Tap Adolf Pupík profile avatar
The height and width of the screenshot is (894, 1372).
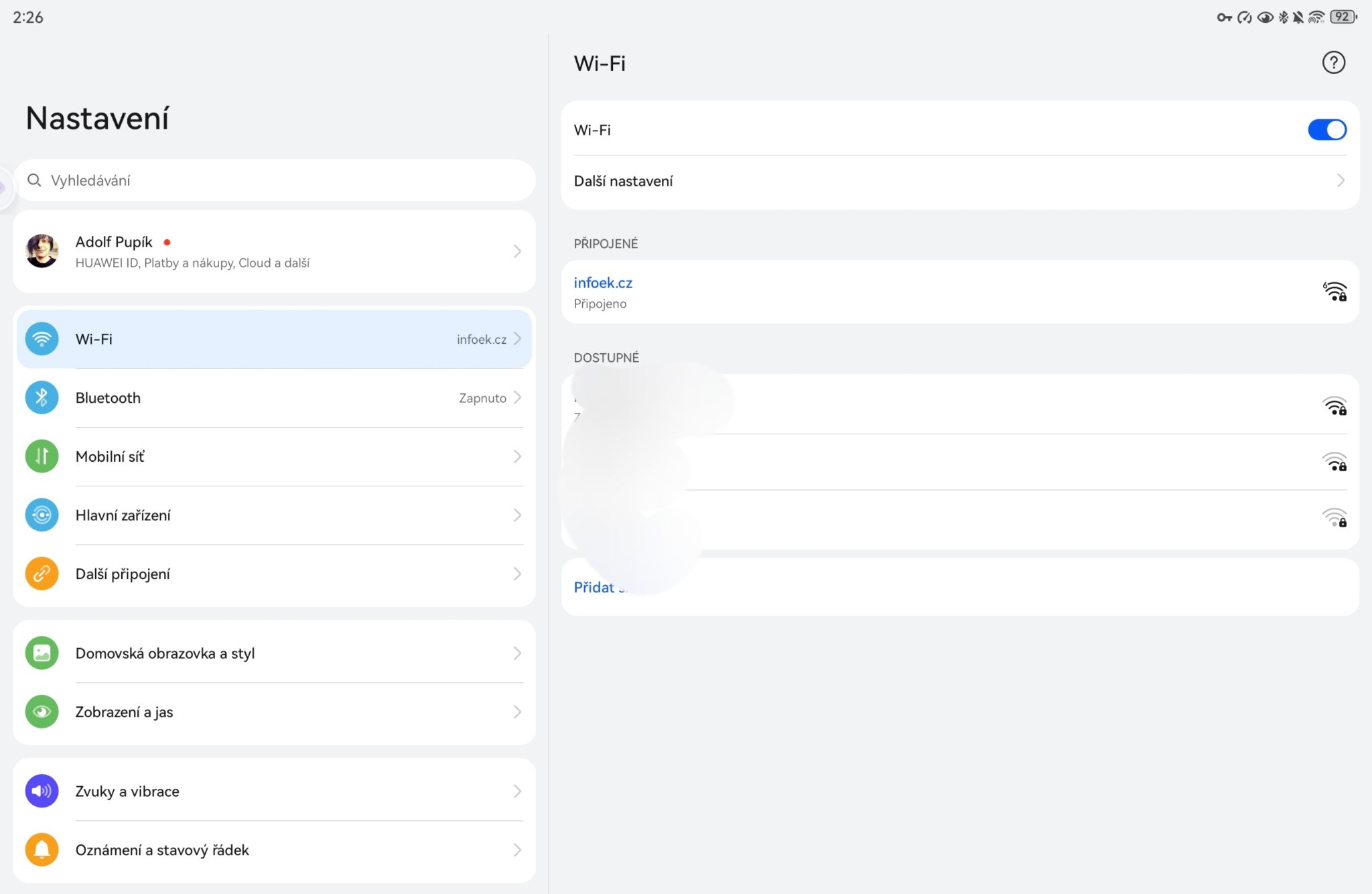(x=42, y=251)
